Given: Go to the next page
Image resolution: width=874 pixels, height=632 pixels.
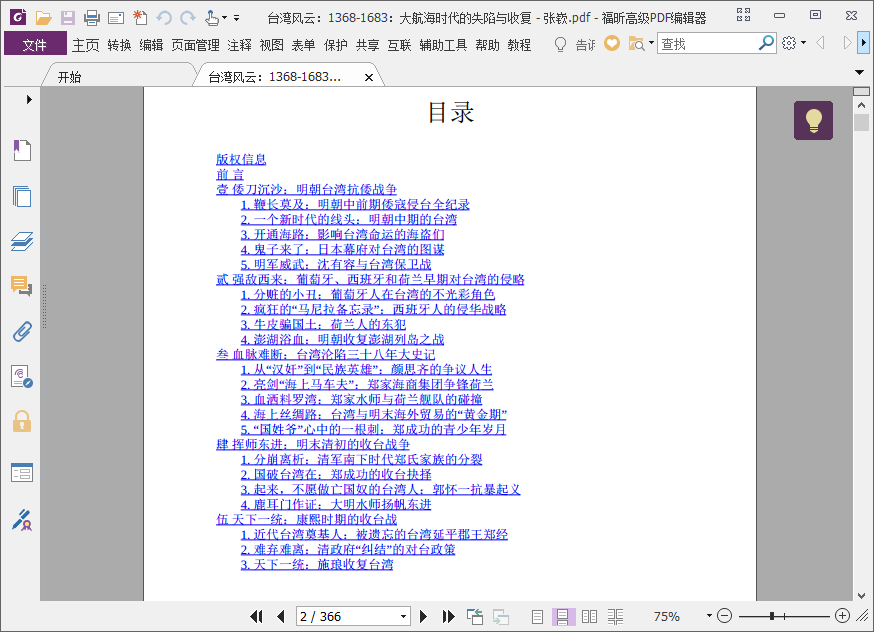Looking at the screenshot, I should [x=423, y=616].
